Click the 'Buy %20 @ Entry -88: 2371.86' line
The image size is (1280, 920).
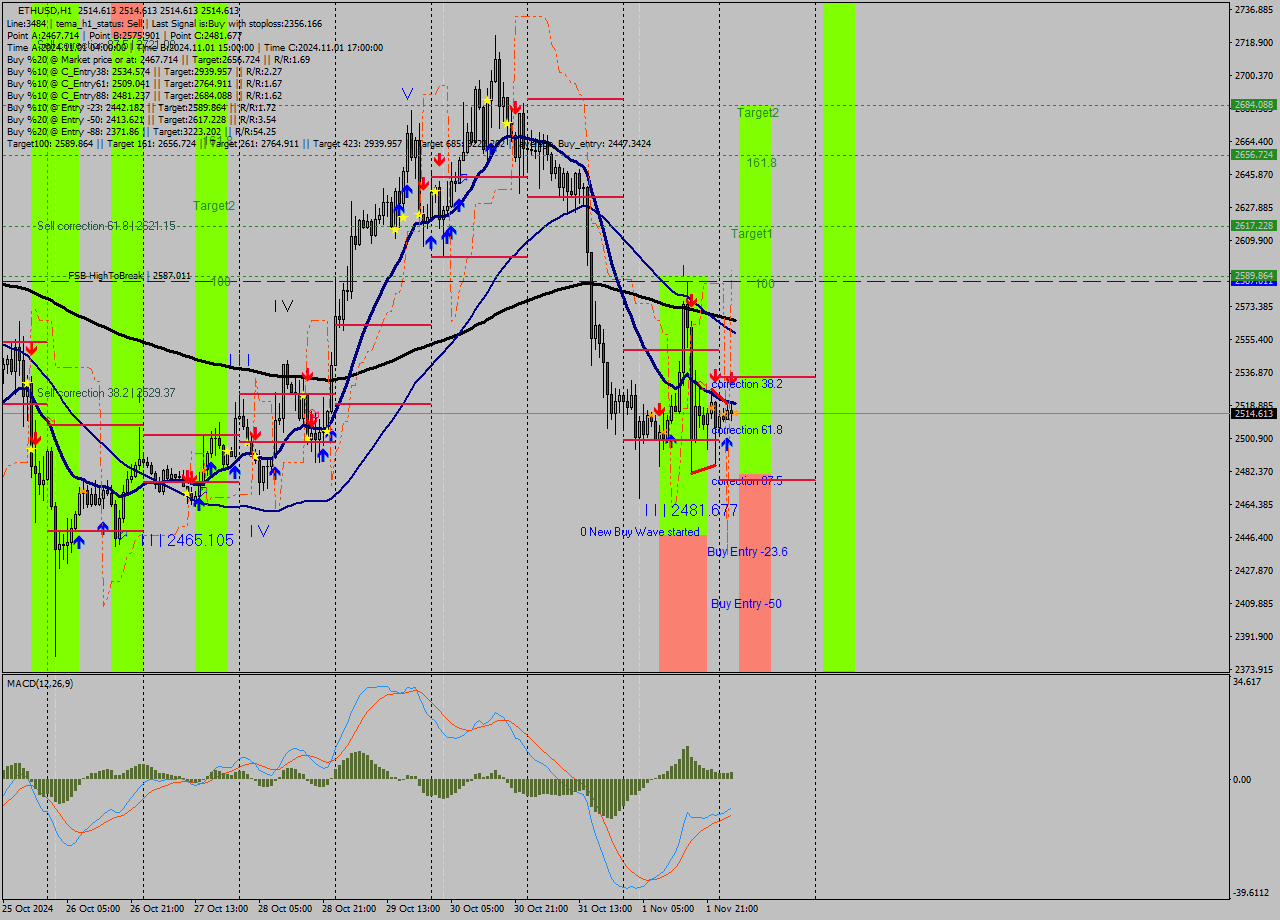click(x=141, y=132)
